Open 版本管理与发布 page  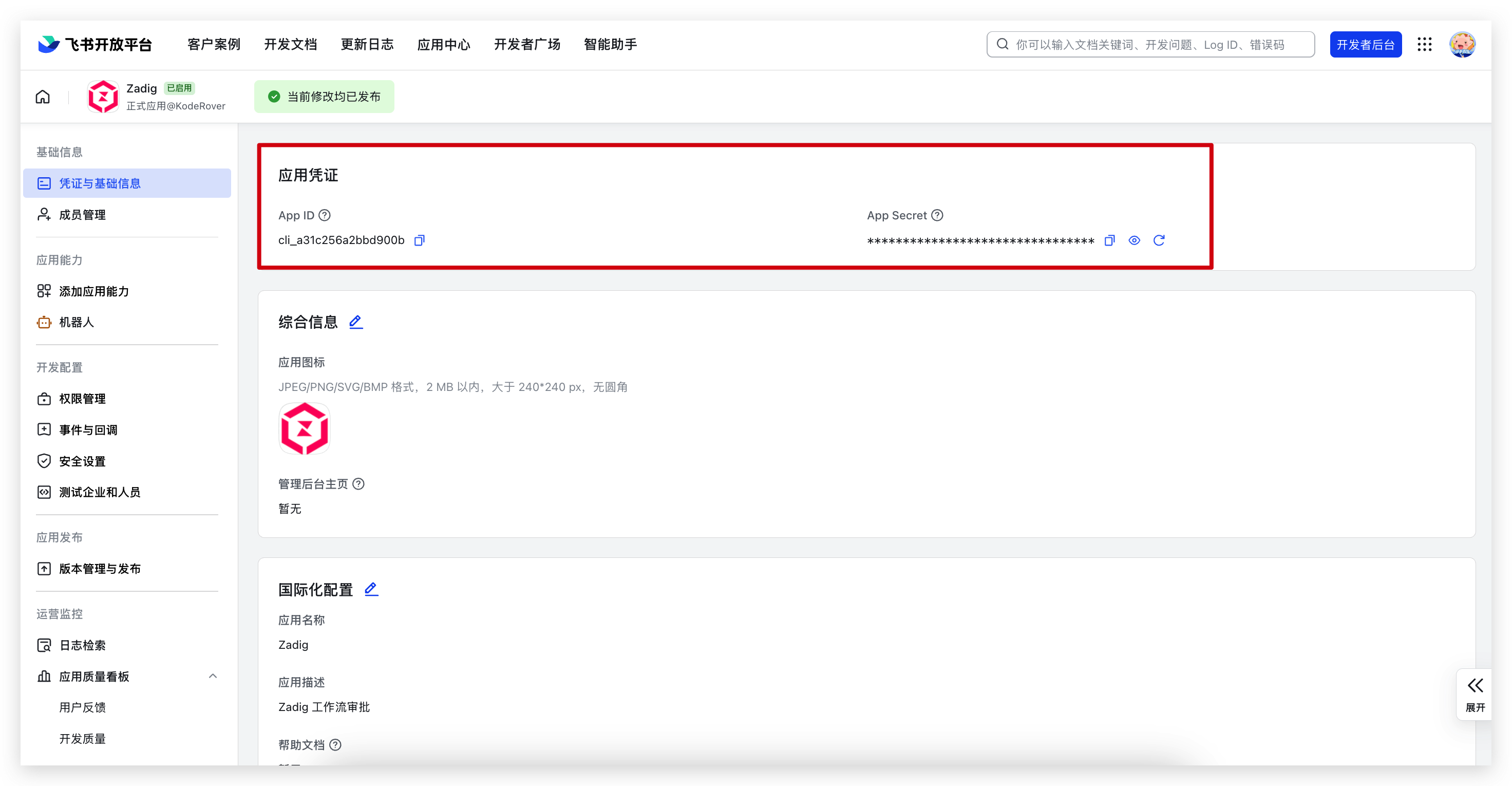point(100,568)
